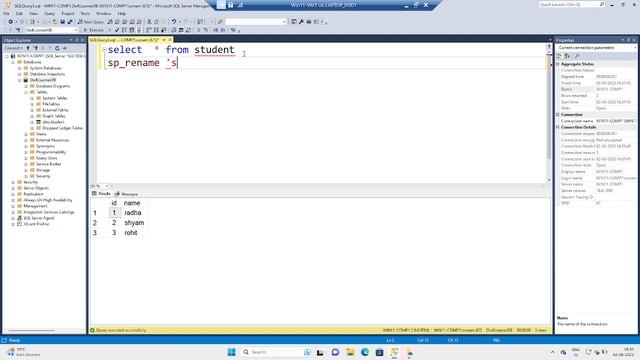Expand the Programmability node

point(26,152)
